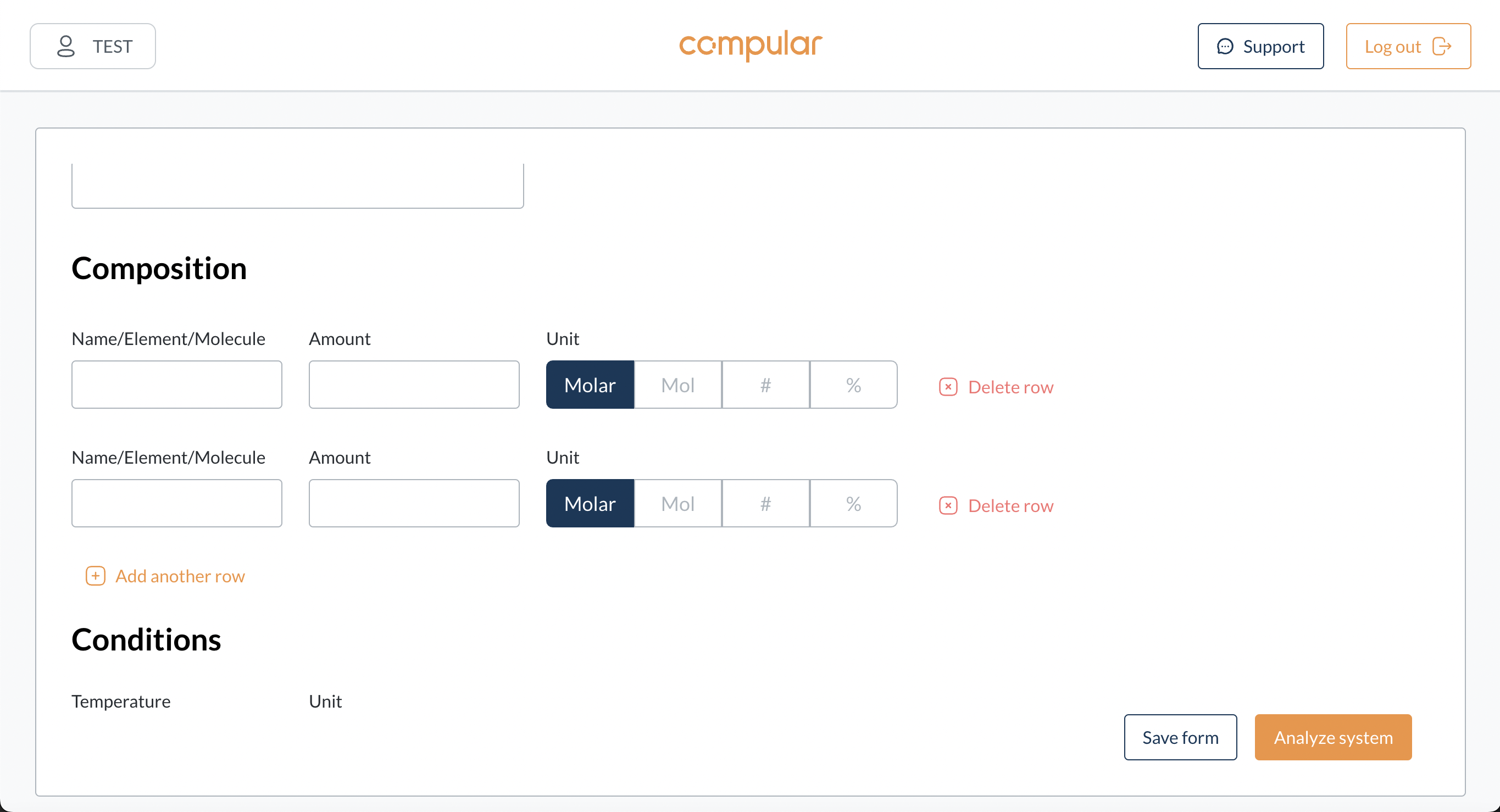The width and height of the screenshot is (1500, 812).
Task: Click Delete row link text in first row
Action: click(x=1011, y=387)
